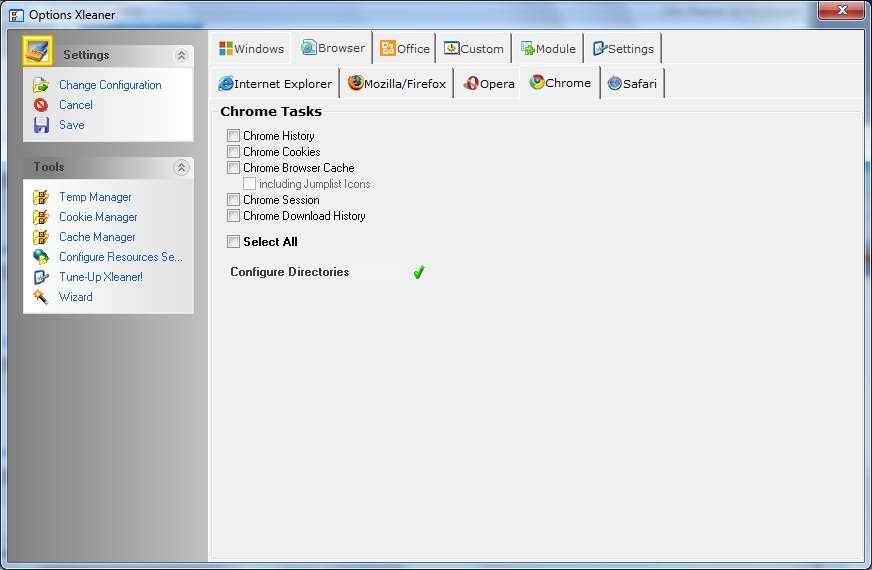This screenshot has width=872, height=570.
Task: Click the Office logo icon on Office tab
Action: point(388,48)
